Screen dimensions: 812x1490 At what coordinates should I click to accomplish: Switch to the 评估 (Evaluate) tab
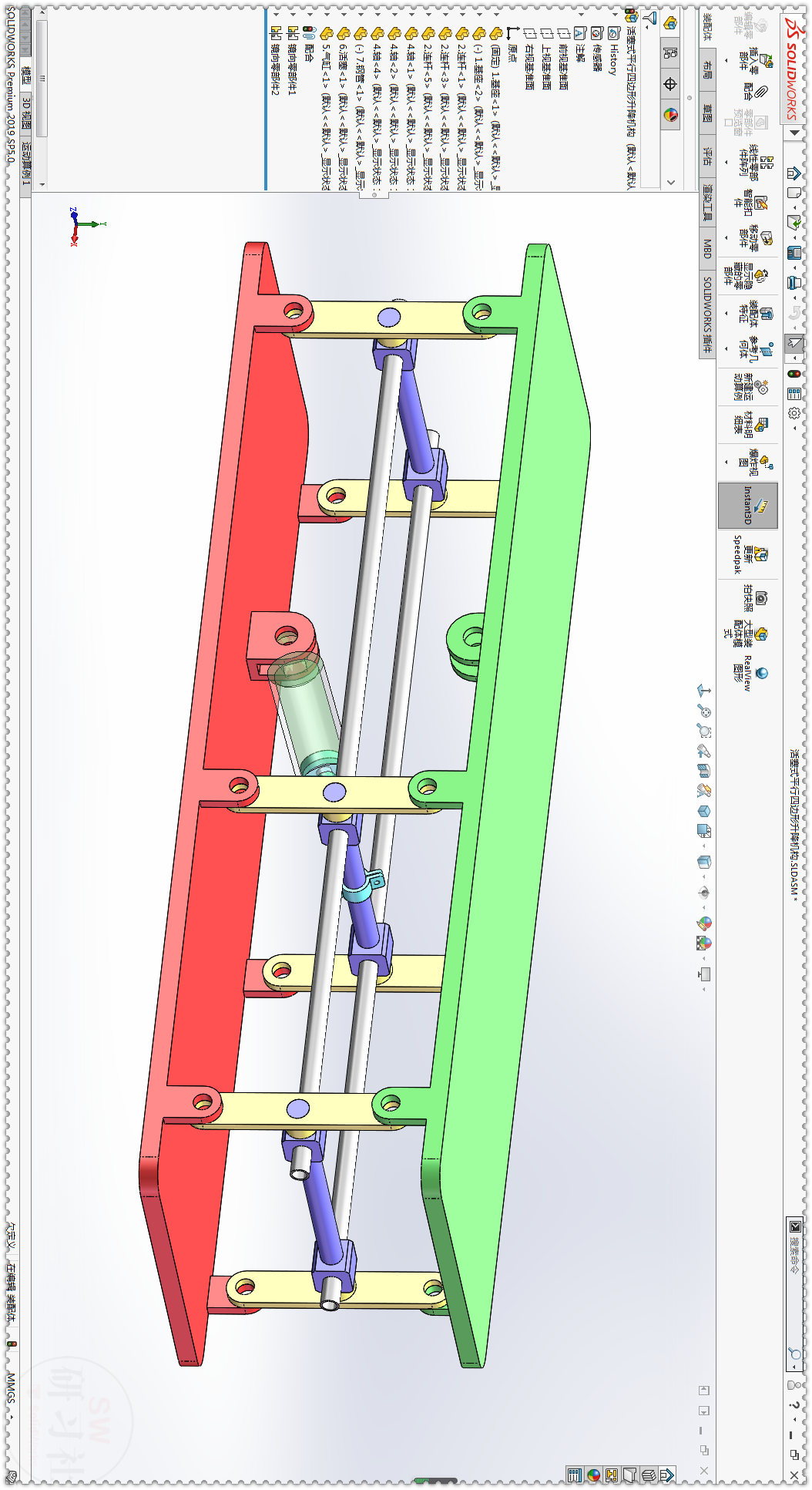(707, 156)
